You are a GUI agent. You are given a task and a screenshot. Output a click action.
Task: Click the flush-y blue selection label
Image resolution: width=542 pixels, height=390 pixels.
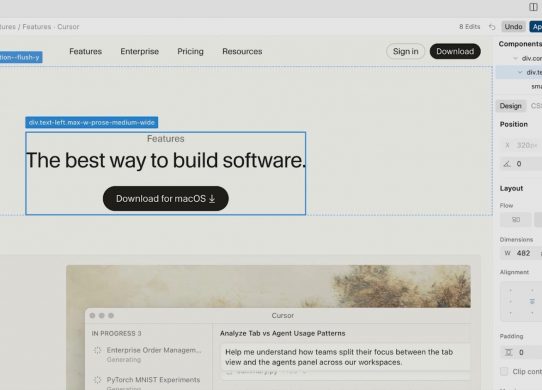[x=20, y=57]
